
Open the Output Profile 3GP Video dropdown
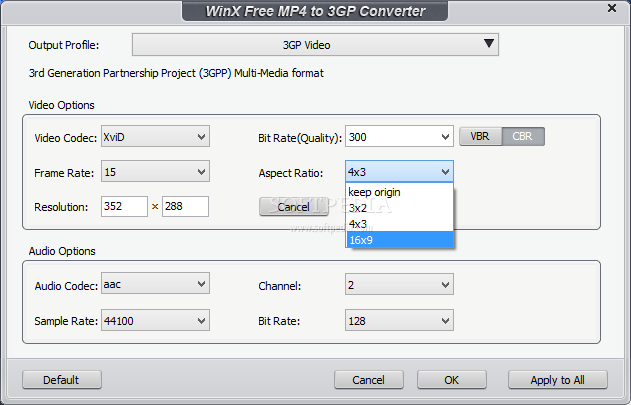(x=315, y=45)
